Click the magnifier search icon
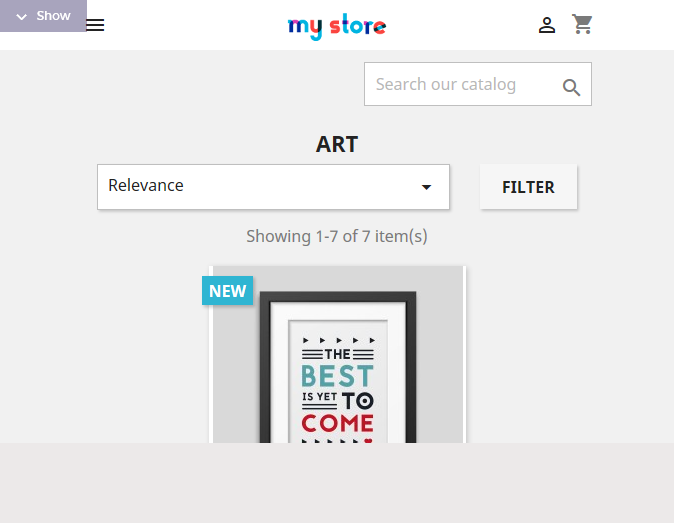 (571, 87)
